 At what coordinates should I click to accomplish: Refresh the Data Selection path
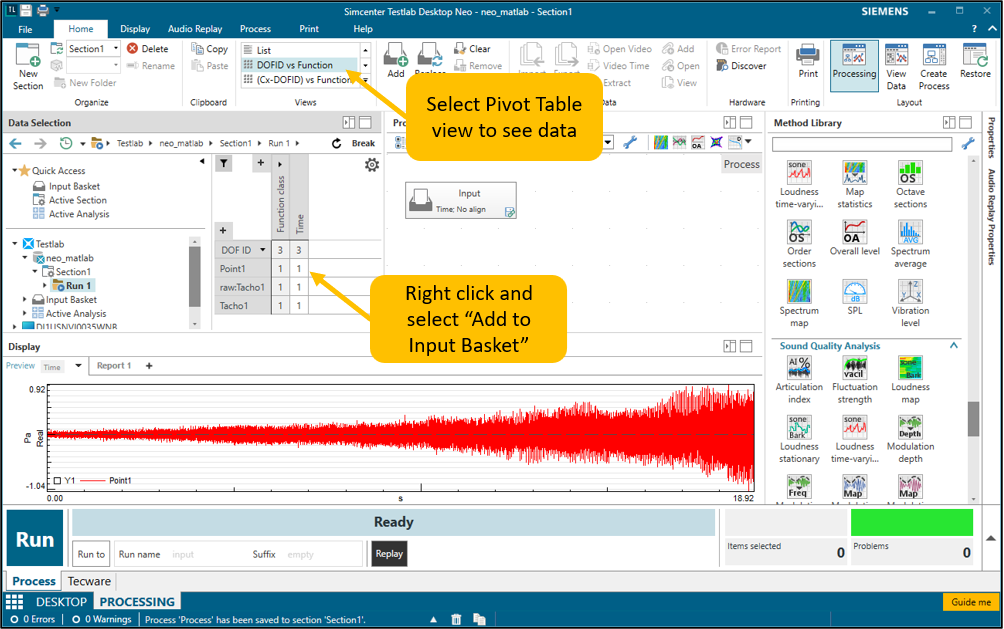(336, 143)
